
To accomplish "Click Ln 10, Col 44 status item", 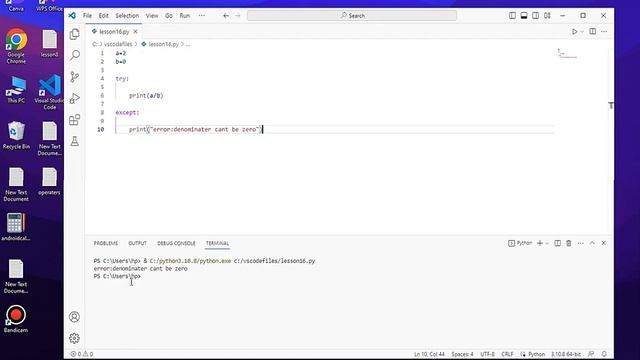I will [429, 354].
